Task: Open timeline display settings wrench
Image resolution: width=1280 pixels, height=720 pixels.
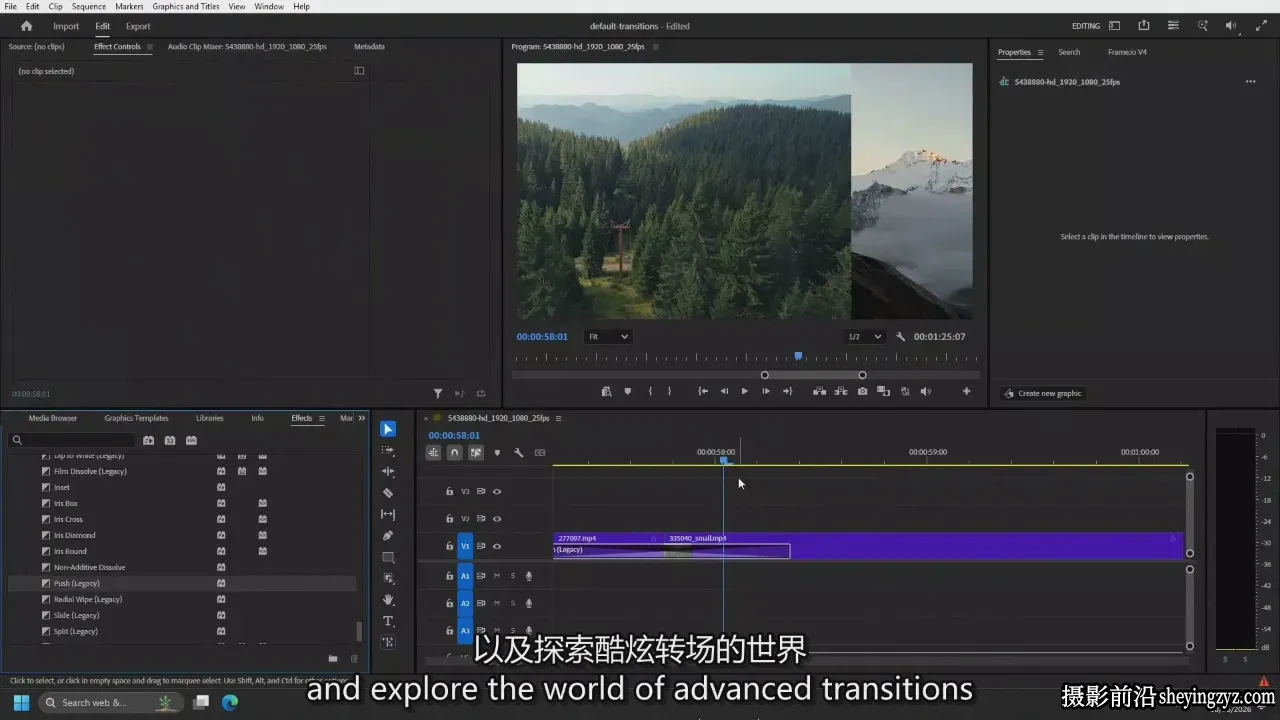Action: click(x=518, y=453)
